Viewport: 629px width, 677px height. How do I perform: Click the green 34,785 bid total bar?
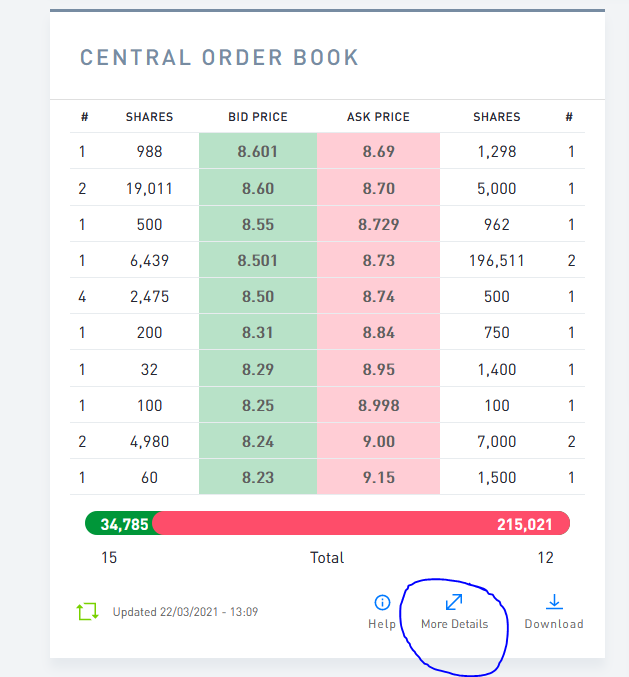119,523
